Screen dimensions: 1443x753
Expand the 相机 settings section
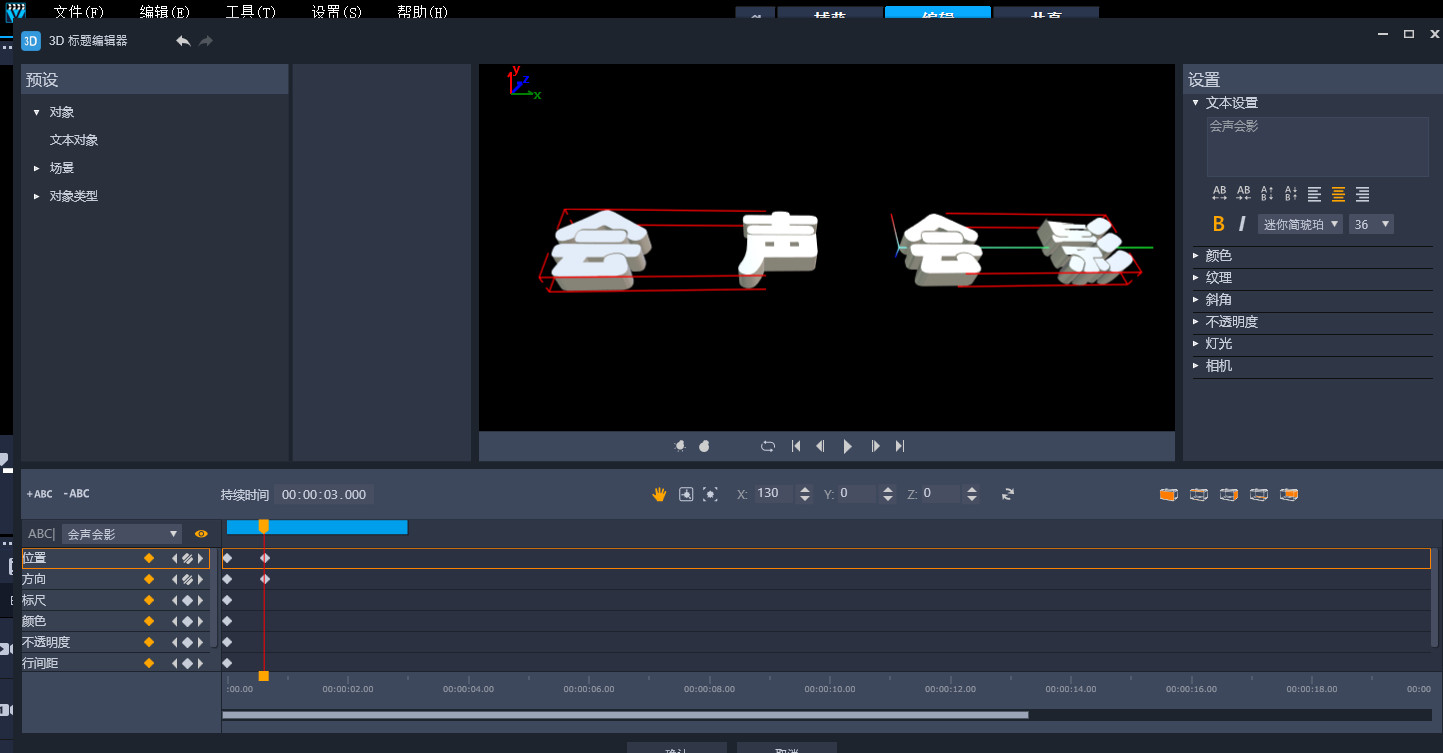[1196, 365]
